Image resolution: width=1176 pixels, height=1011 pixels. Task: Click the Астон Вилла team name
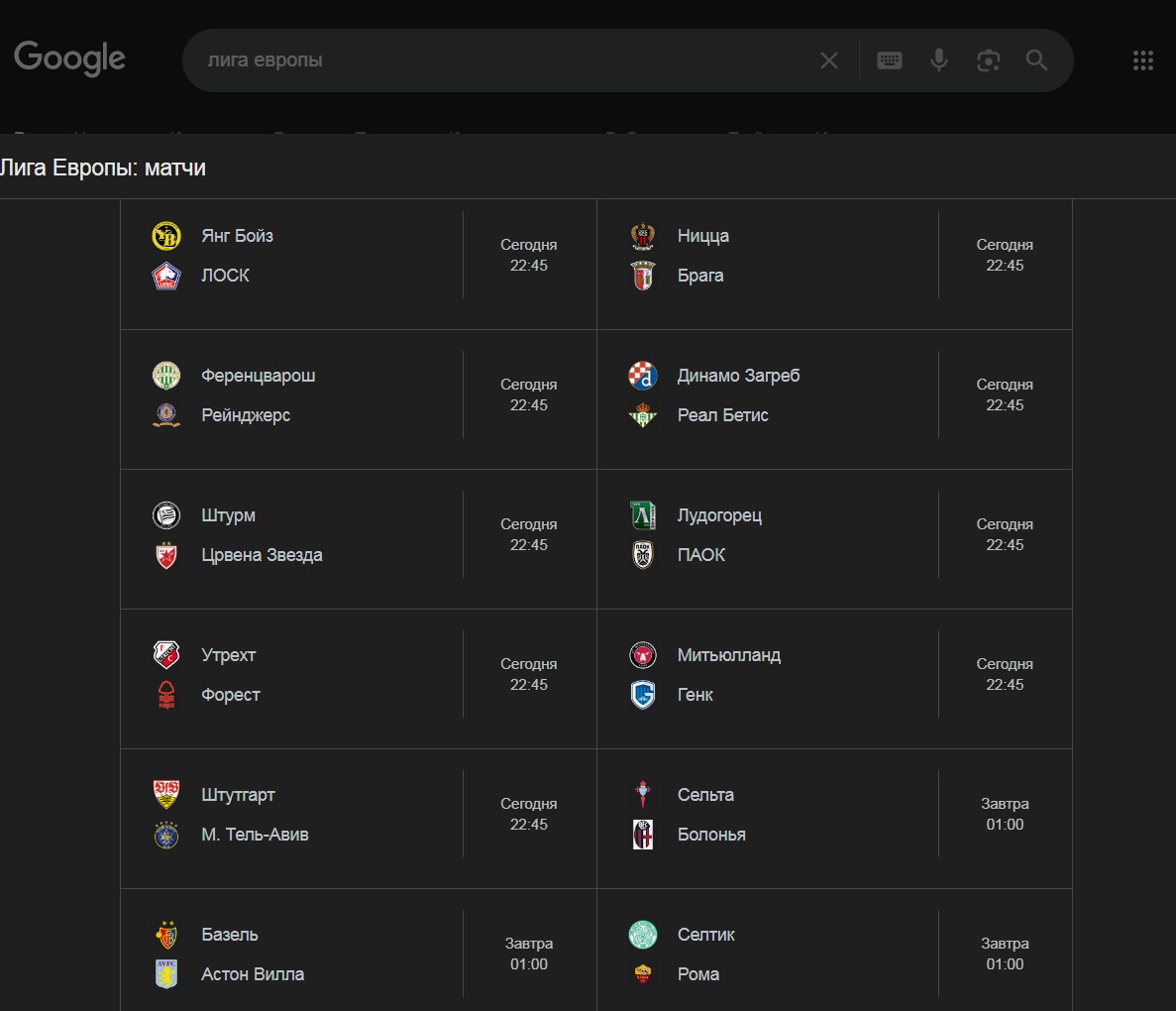[253, 974]
